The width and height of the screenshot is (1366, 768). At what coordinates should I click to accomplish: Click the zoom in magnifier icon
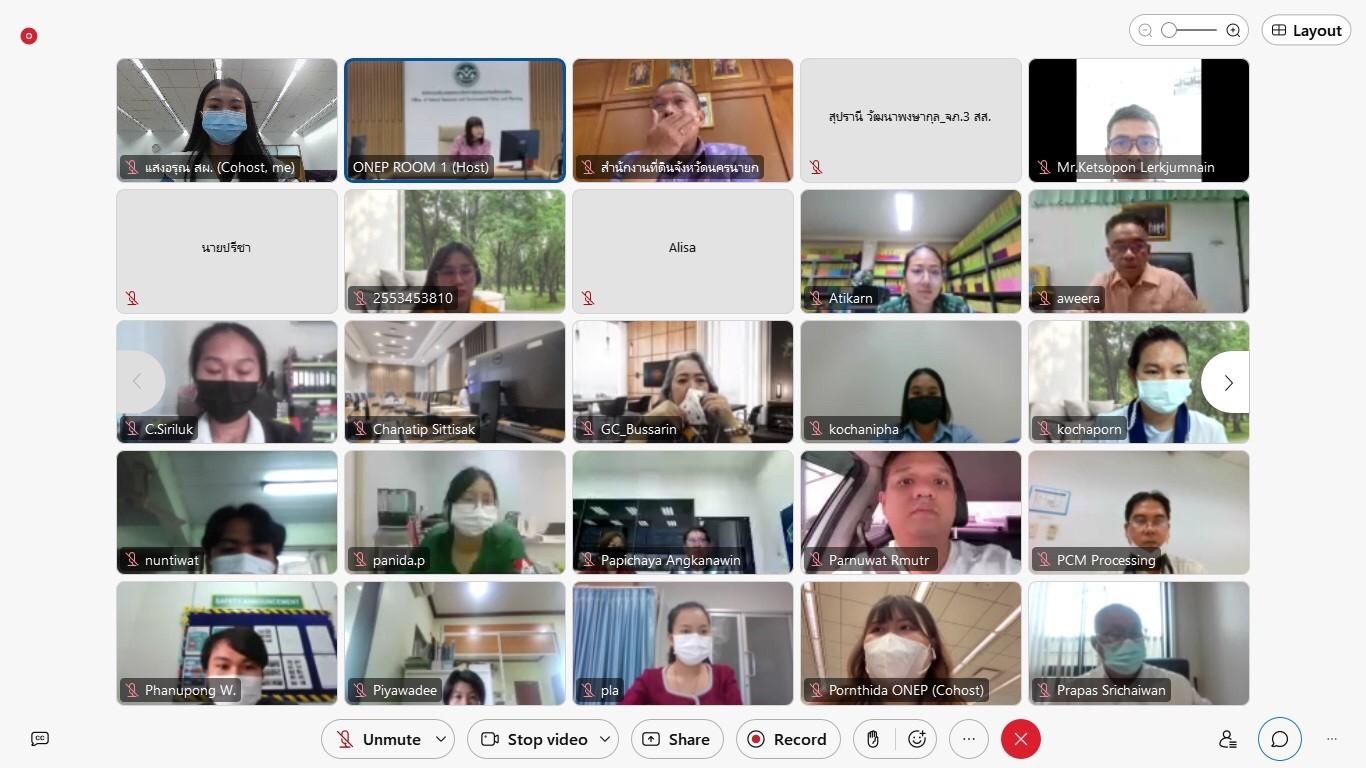point(1233,31)
